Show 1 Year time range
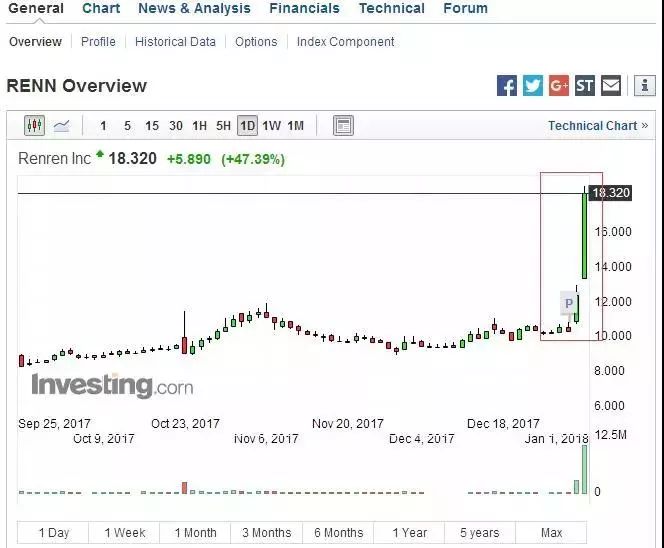 (409, 533)
